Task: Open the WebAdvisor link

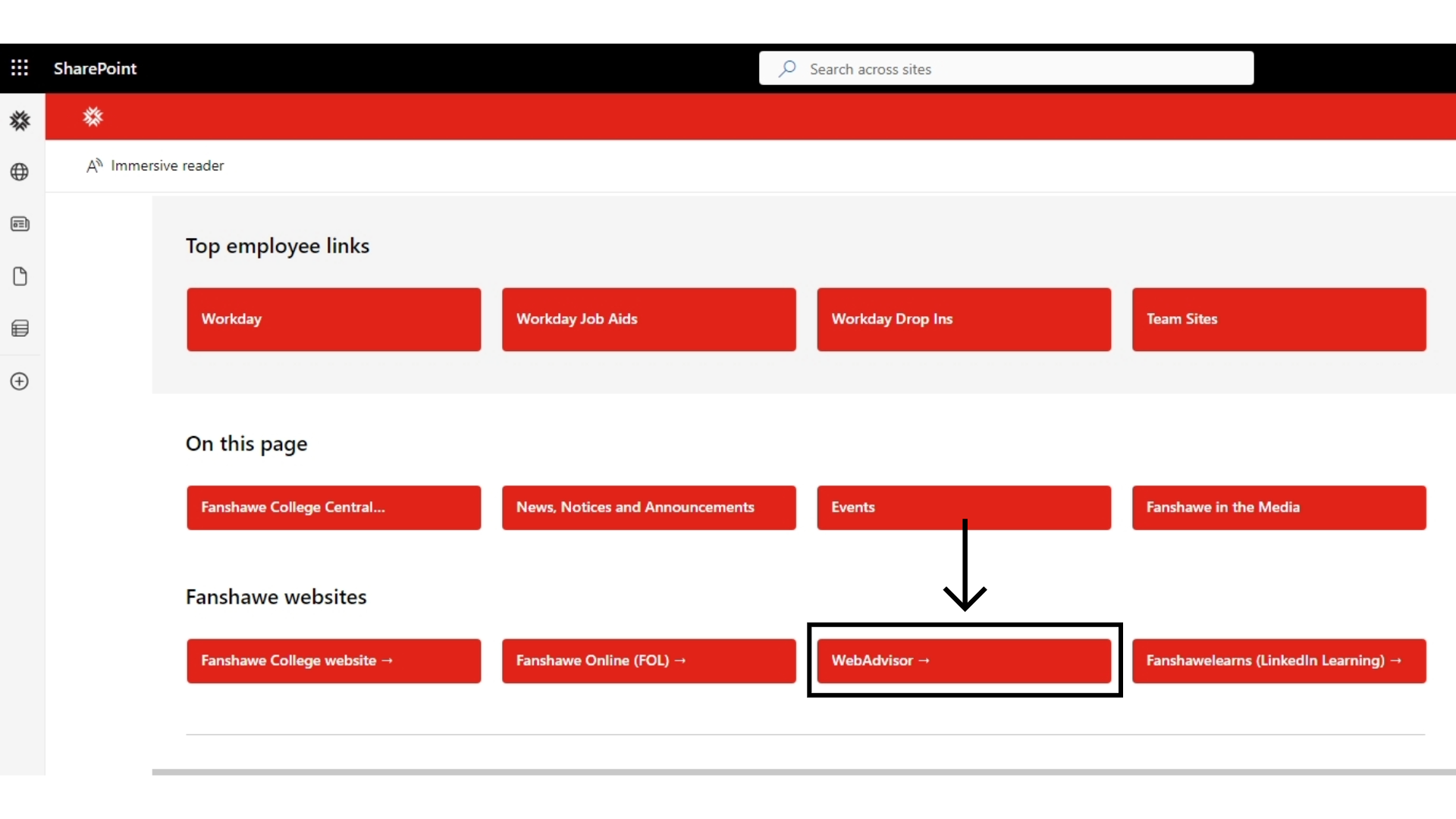Action: [964, 661]
